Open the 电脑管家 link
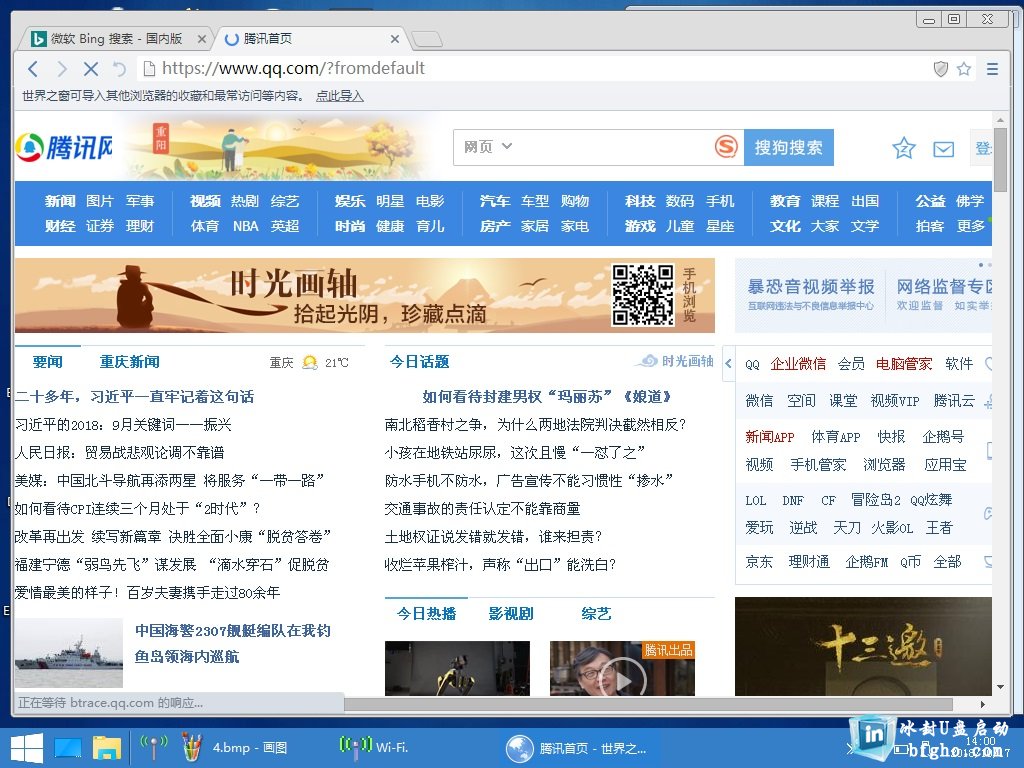Screen dimensions: 1024x768 click(x=904, y=364)
